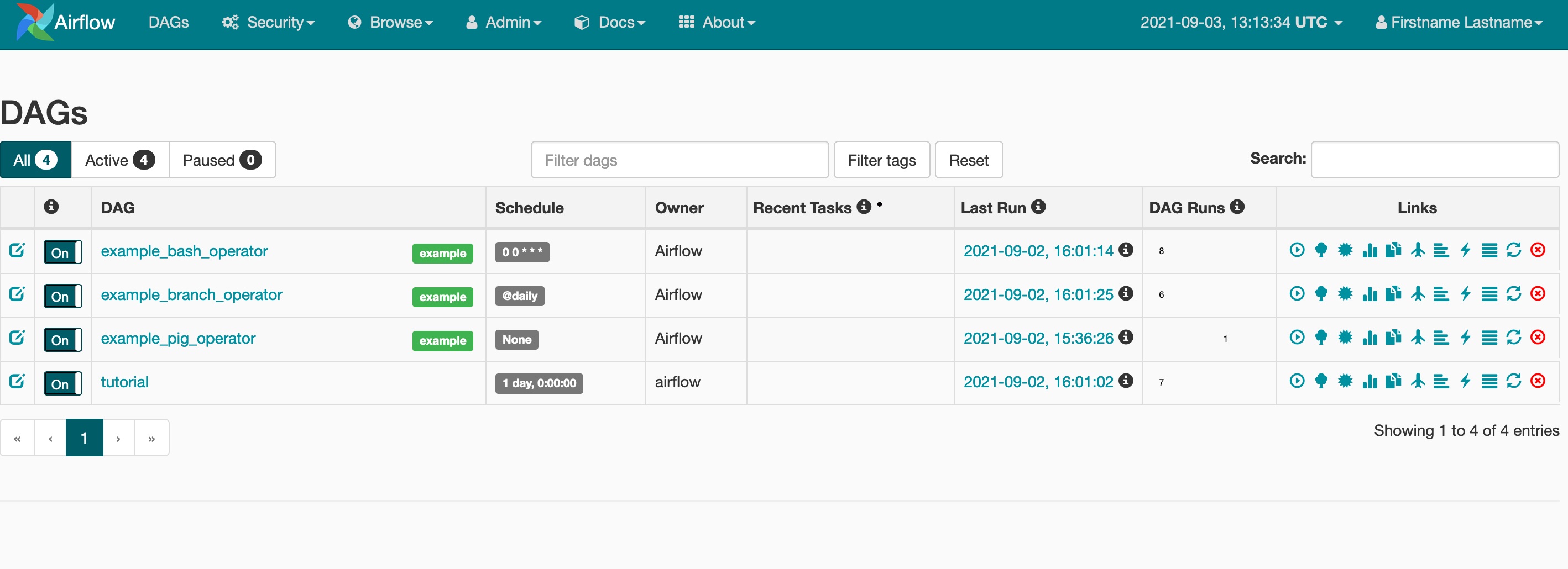Open last run 2021-09-02, 15:36:26 link

pos(1038,338)
